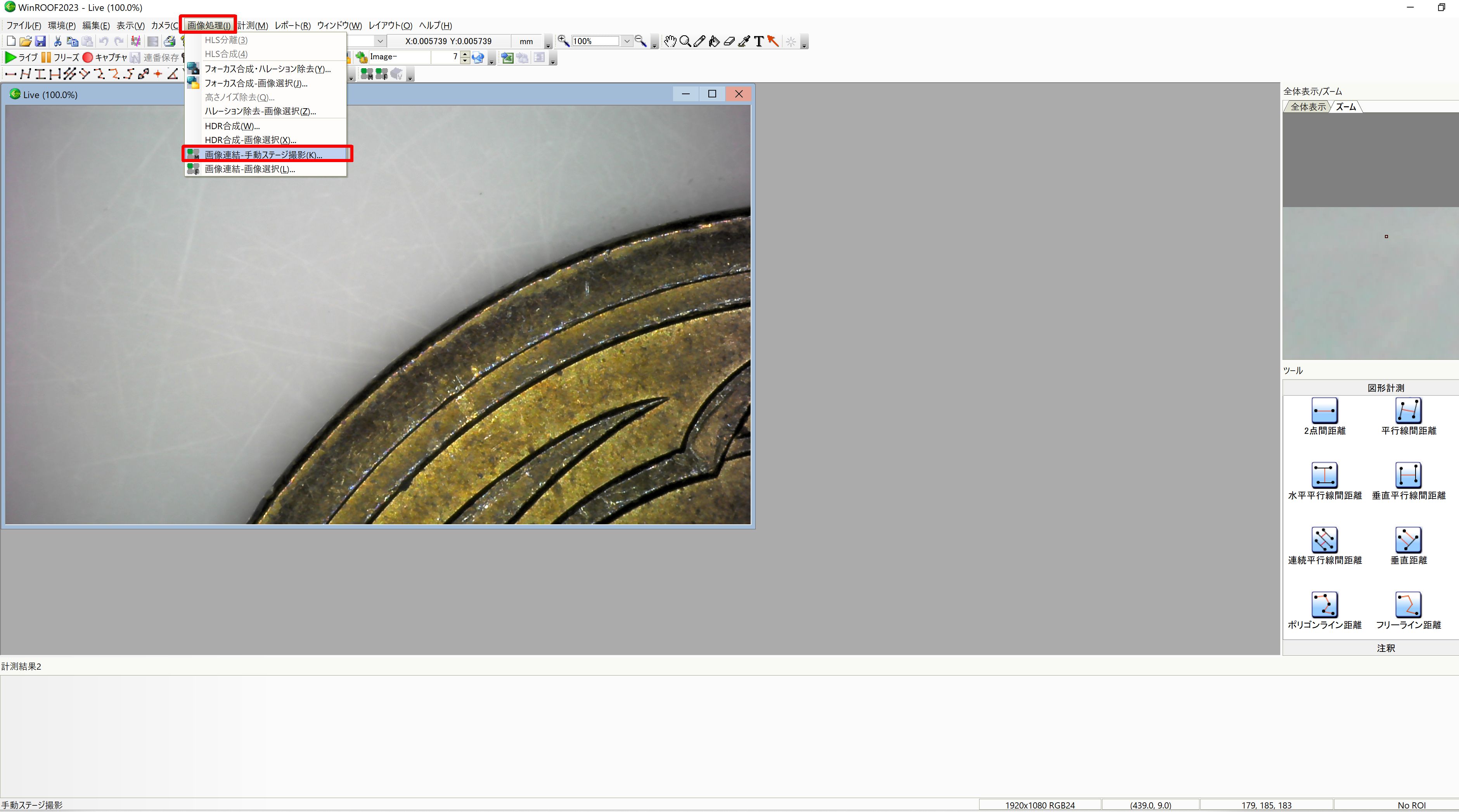The height and width of the screenshot is (812, 1459).
Task: Click the Copy icon in the toolbar
Action: (73, 41)
